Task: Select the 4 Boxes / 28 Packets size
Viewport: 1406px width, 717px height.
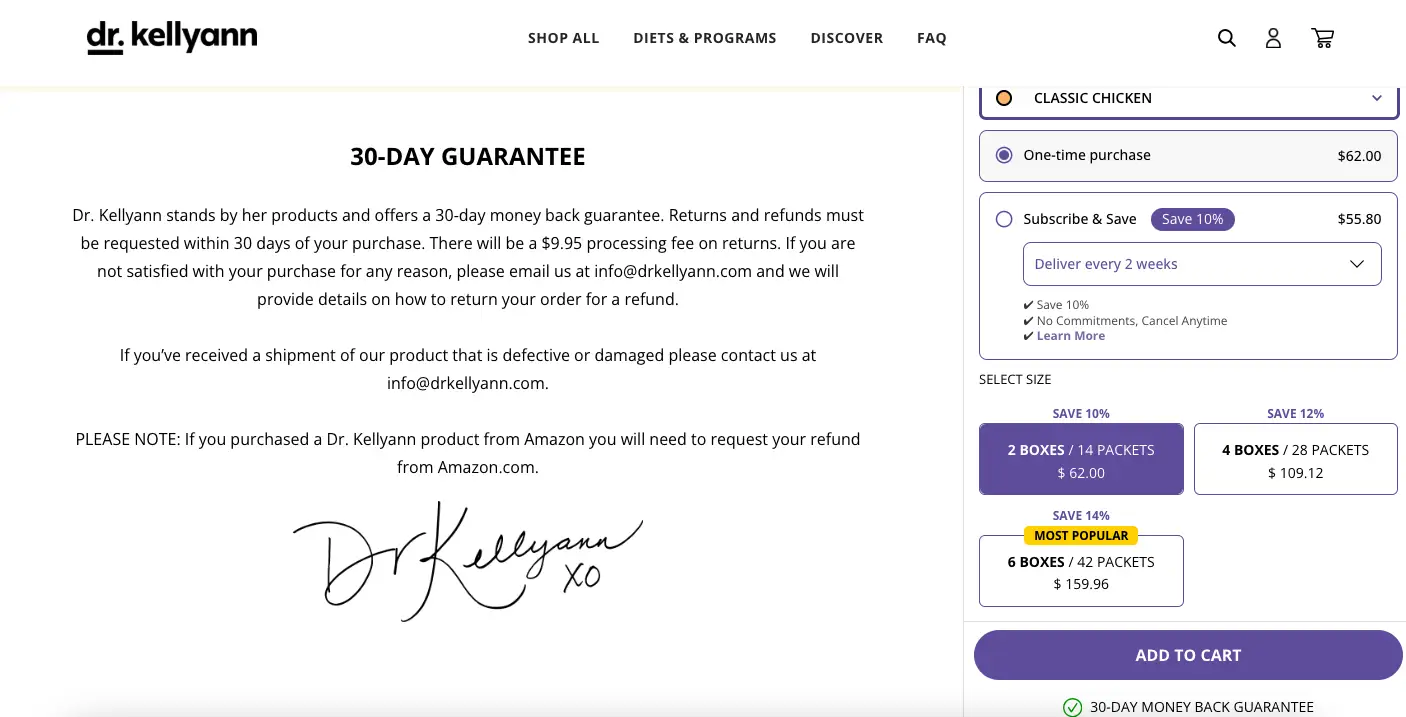Action: 1295,459
